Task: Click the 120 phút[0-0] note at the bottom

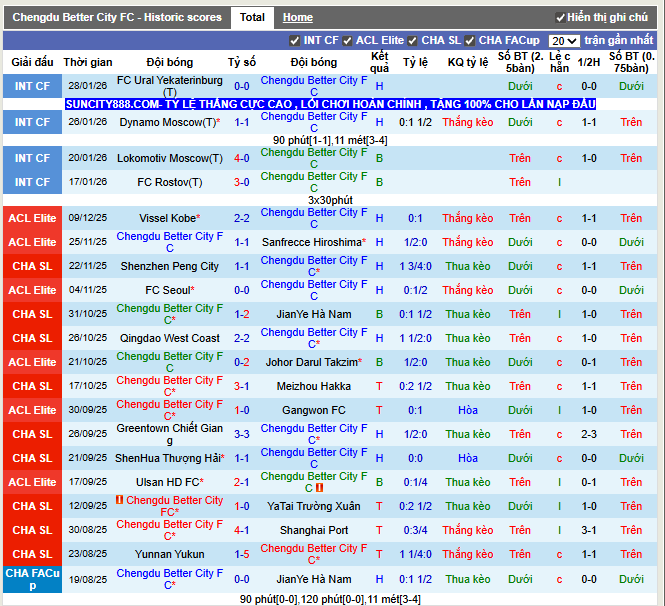Action: click(332, 599)
